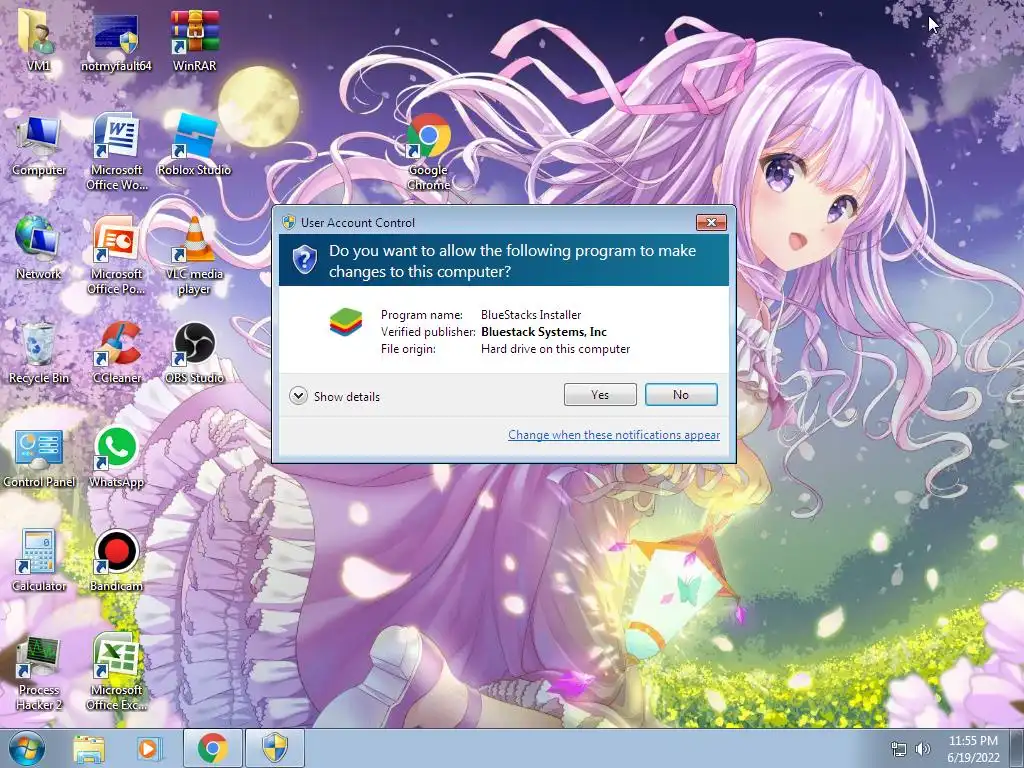Select the CCleaner shortcut
The image size is (1024, 768).
(x=116, y=353)
